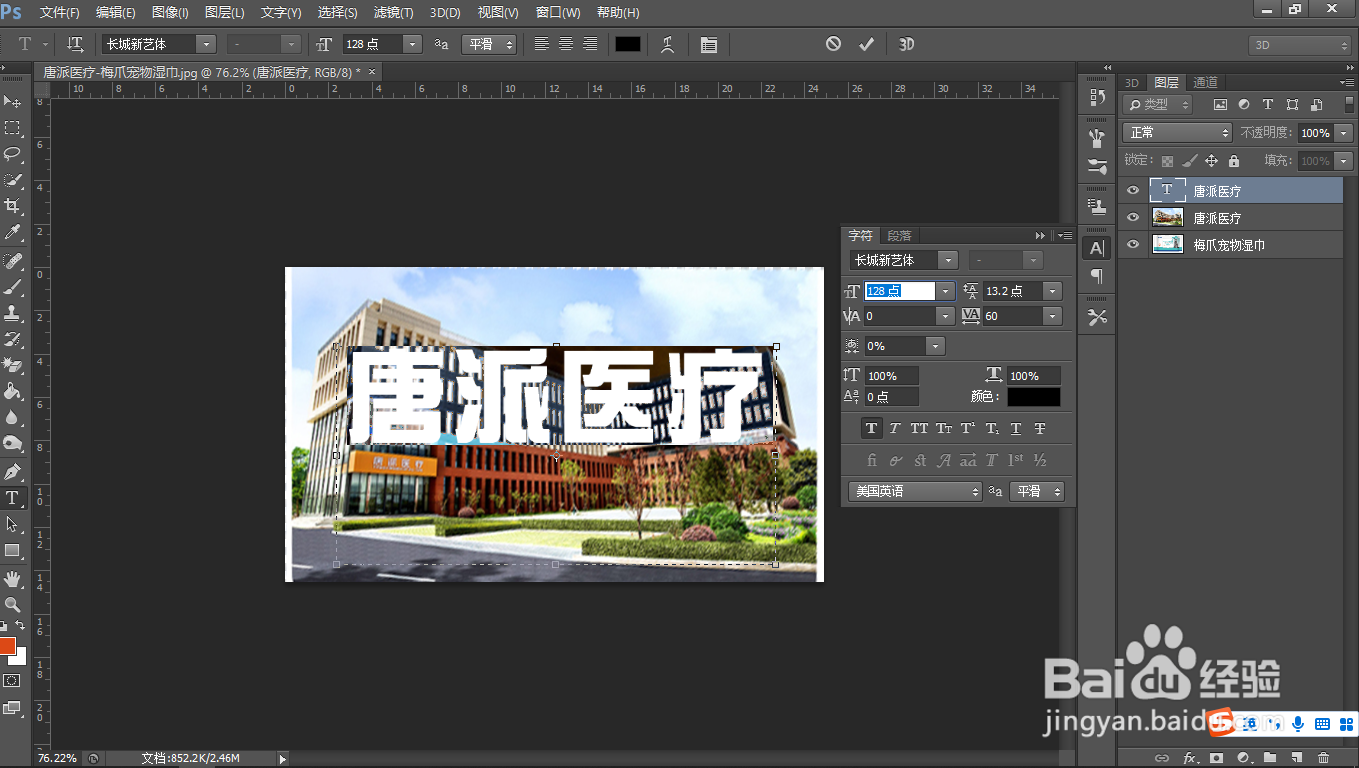The image size is (1359, 768).
Task: Open 美国英语 language dropdown
Action: click(x=915, y=491)
